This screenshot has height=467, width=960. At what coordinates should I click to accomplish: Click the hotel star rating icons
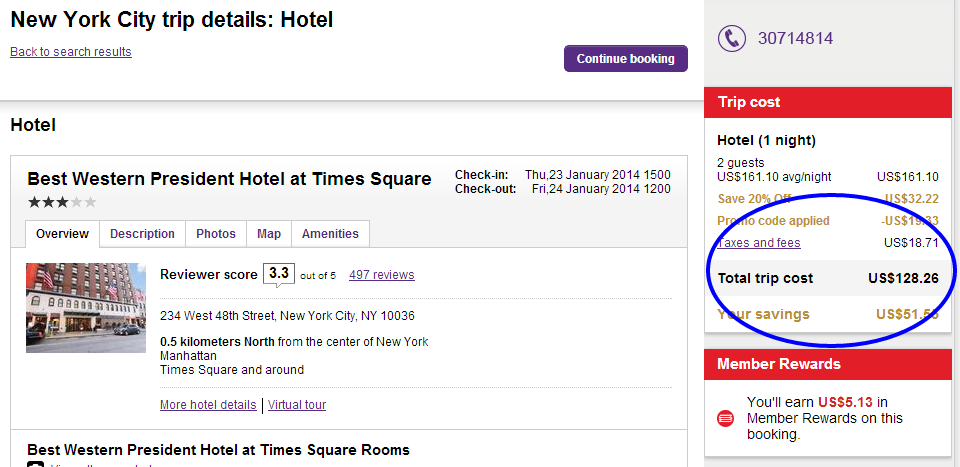62,202
